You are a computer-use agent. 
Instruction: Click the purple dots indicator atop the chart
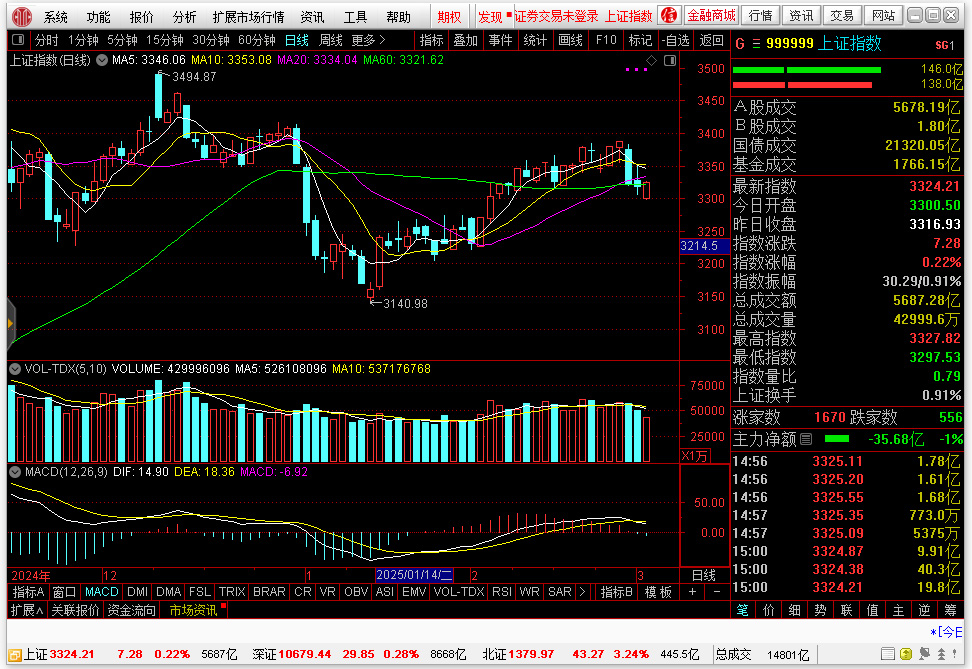(637, 69)
